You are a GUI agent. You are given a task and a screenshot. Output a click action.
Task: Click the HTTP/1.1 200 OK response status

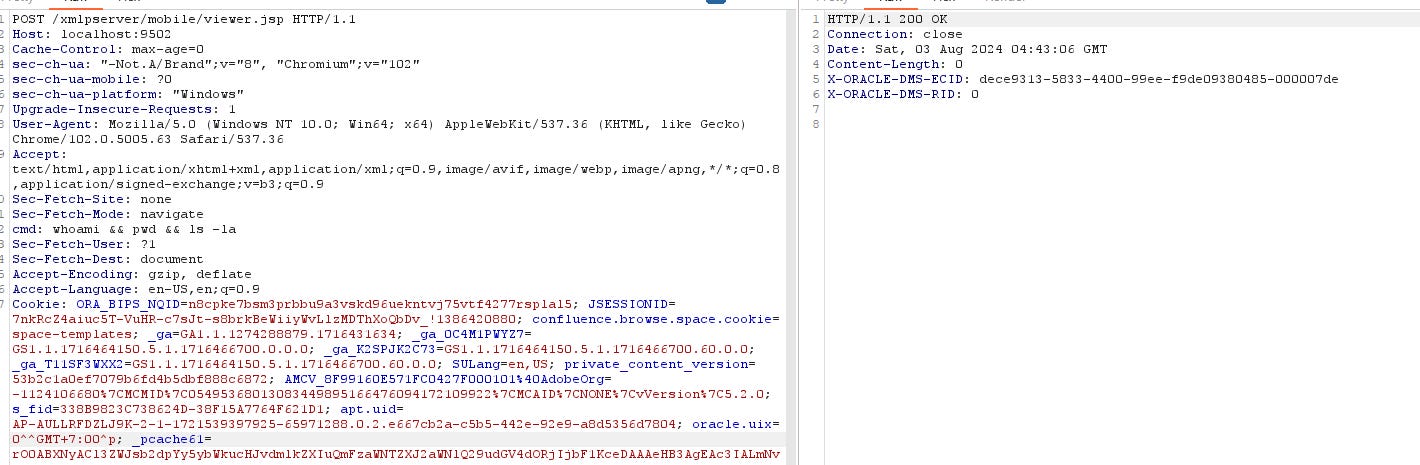[887, 19]
